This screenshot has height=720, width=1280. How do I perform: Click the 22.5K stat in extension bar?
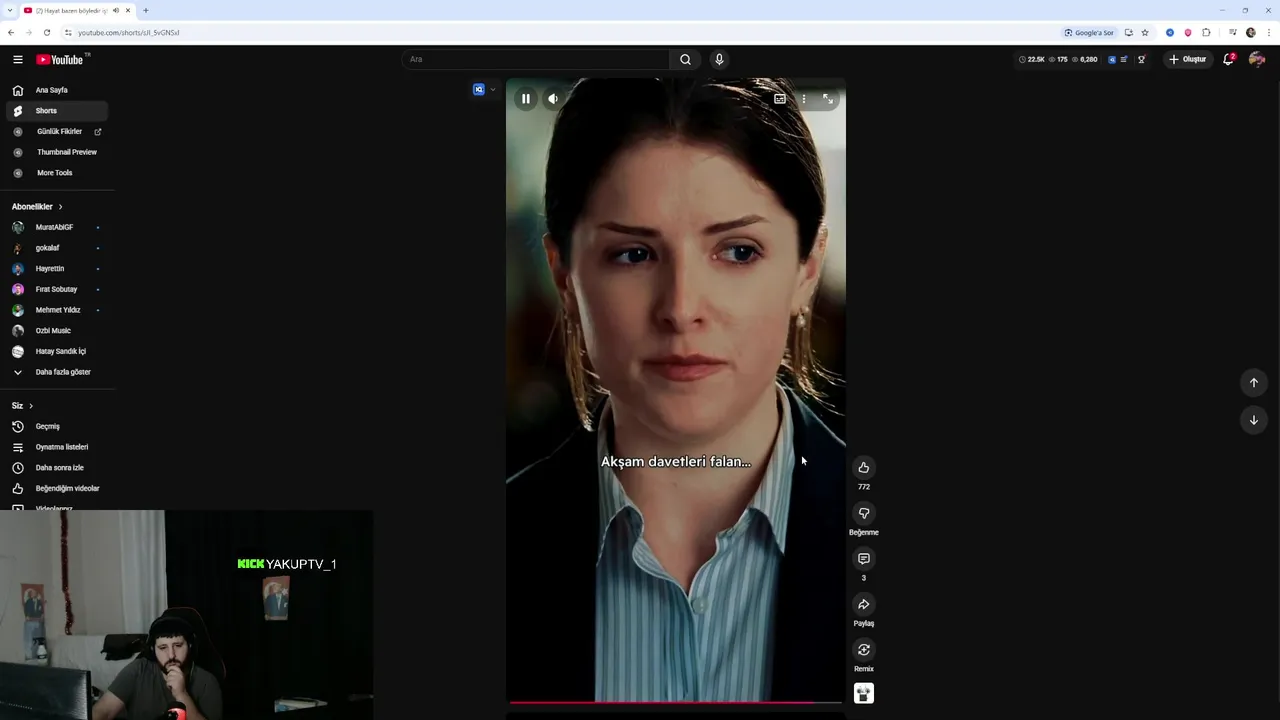(1032, 59)
